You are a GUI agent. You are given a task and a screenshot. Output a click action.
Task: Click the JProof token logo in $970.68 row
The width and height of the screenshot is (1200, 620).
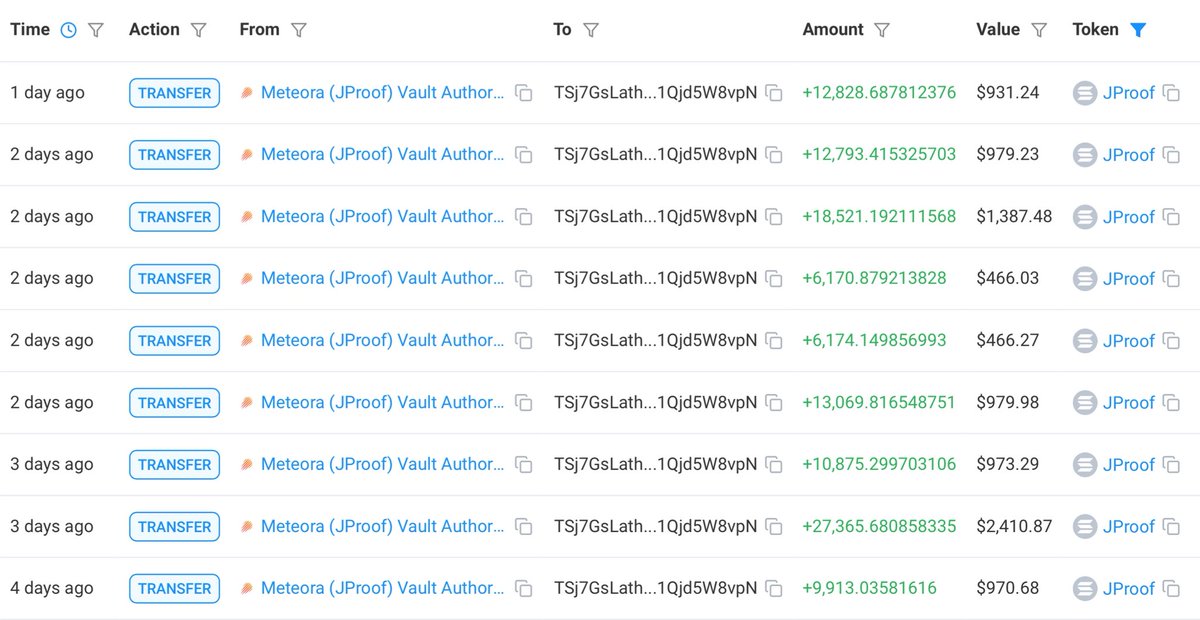1085,589
